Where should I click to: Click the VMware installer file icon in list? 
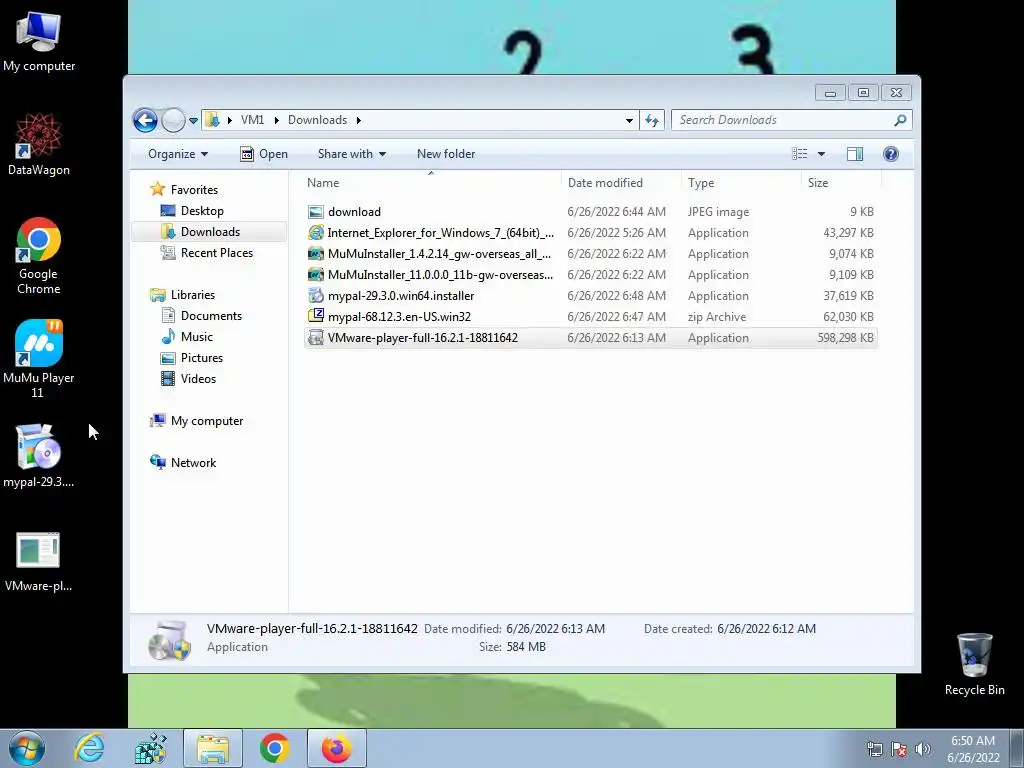tap(315, 338)
